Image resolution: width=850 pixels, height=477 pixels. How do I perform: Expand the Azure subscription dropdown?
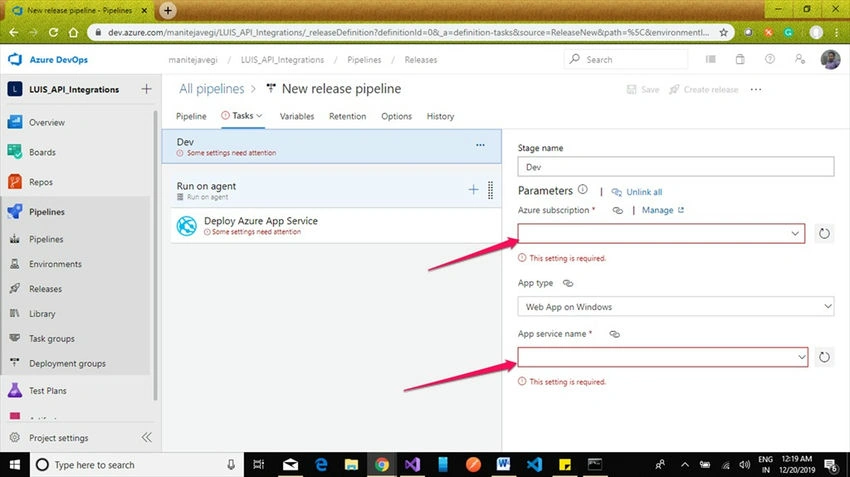click(661, 234)
